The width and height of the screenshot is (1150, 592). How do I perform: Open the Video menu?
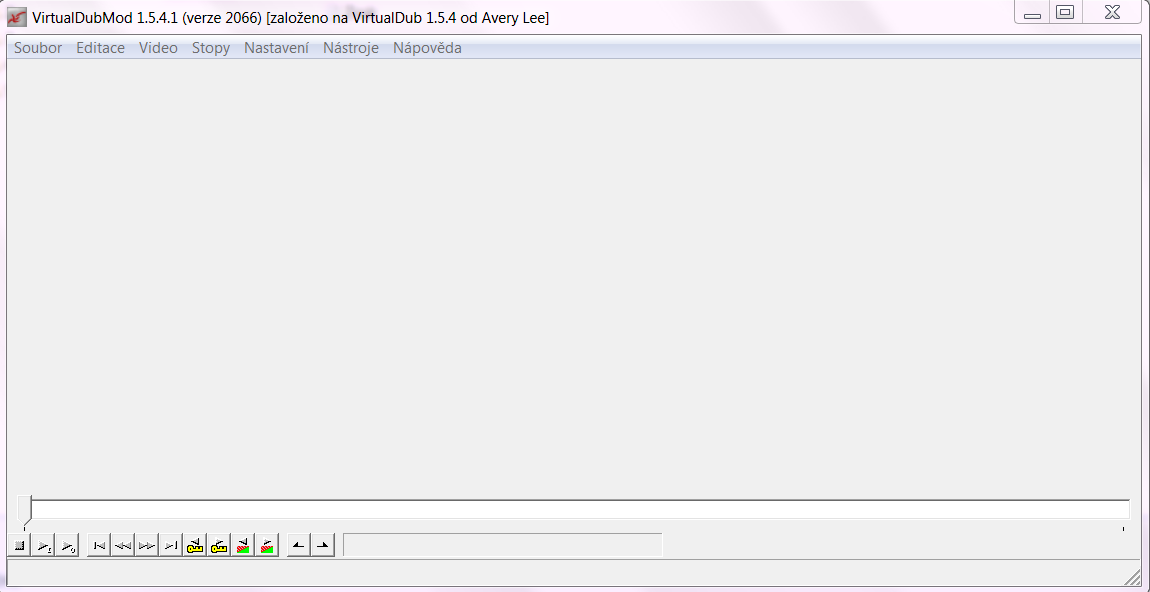pyautogui.click(x=158, y=48)
